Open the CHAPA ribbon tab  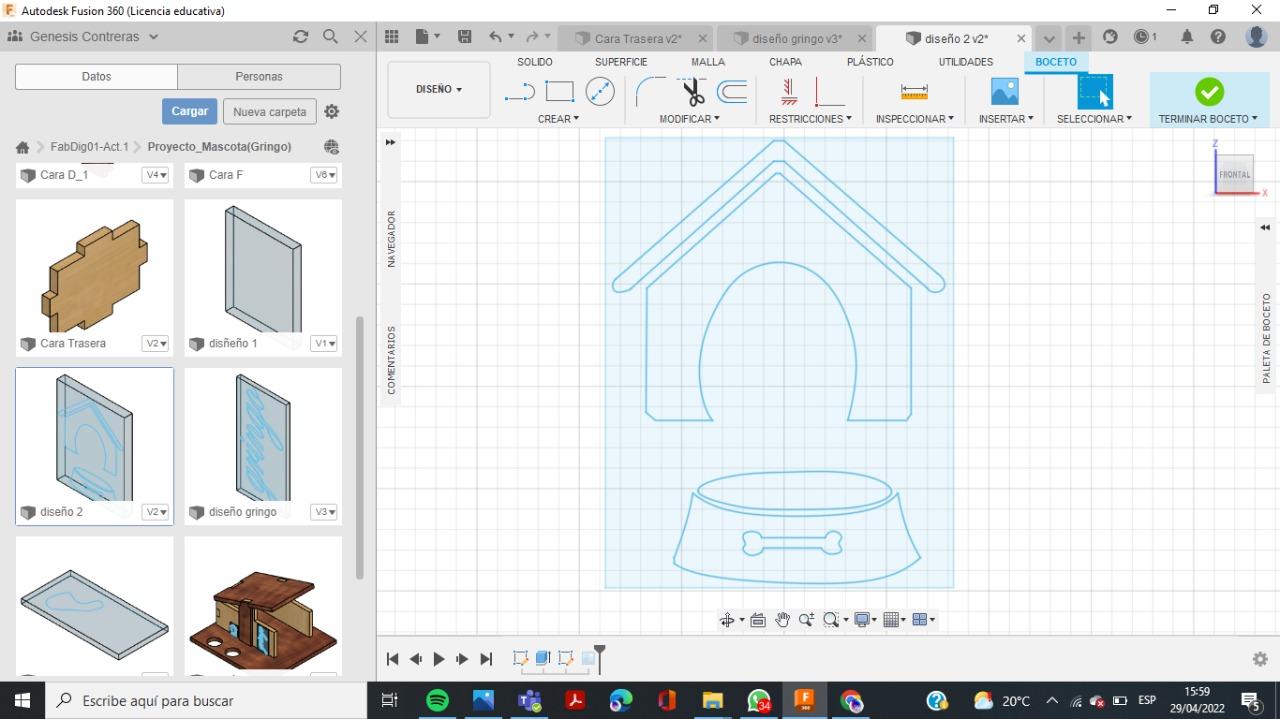[x=785, y=62]
